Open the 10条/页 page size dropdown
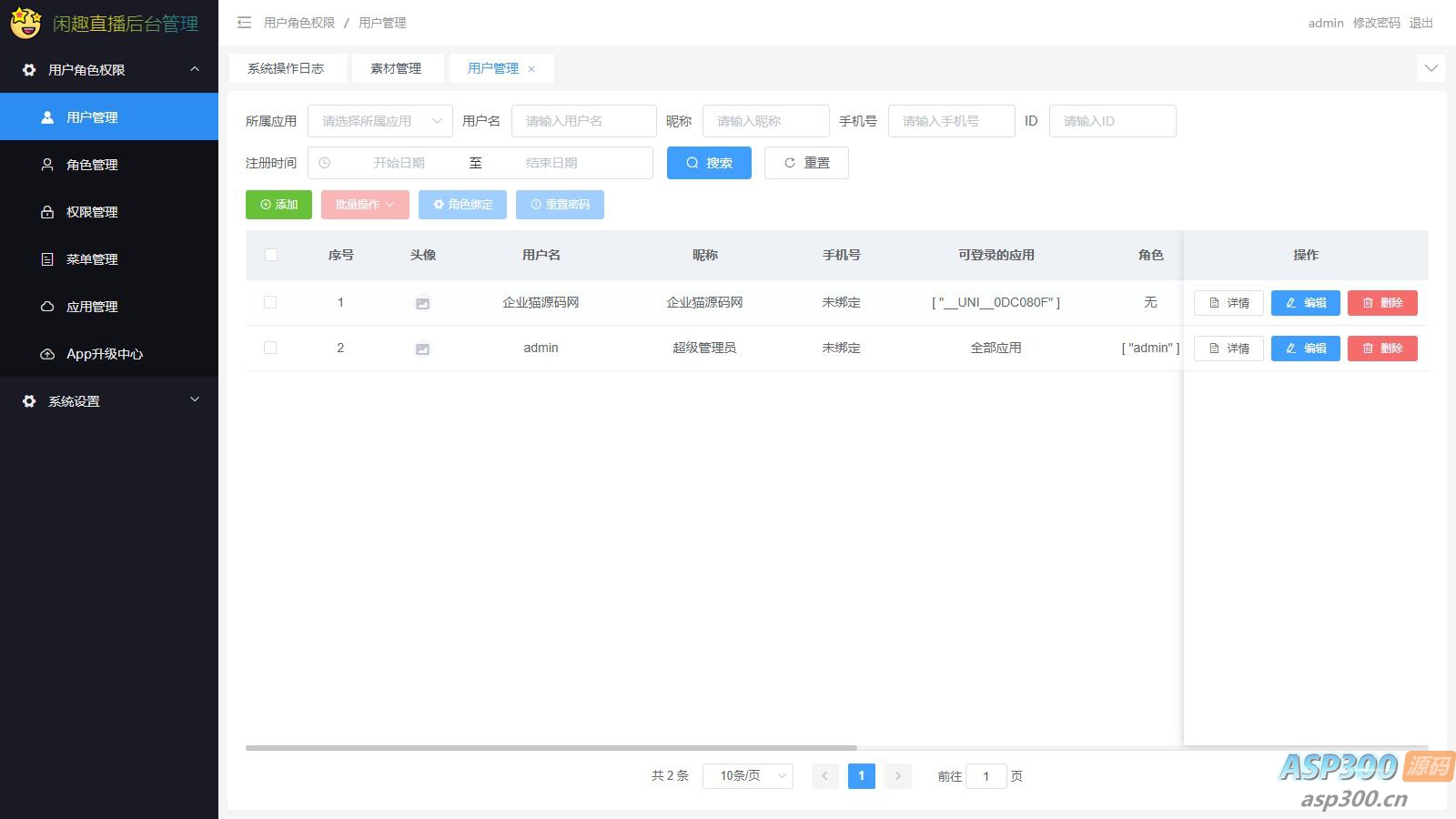Image resolution: width=1456 pixels, height=819 pixels. (747, 775)
